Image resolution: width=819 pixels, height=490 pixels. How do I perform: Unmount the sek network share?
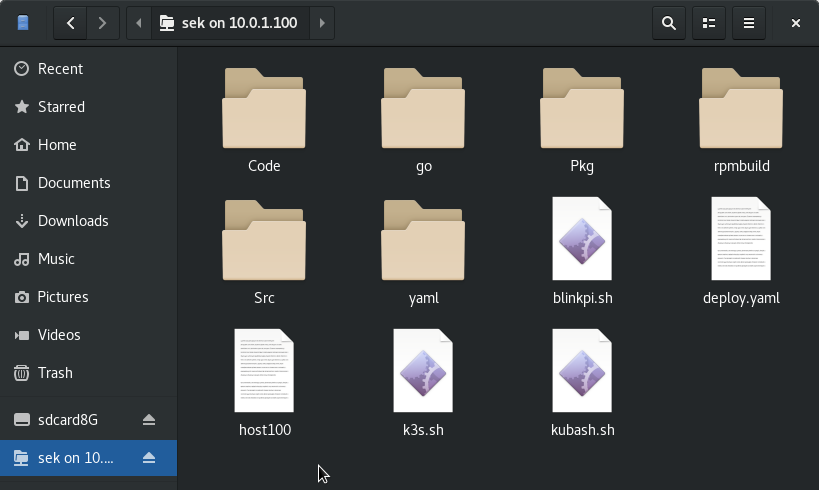coord(149,458)
